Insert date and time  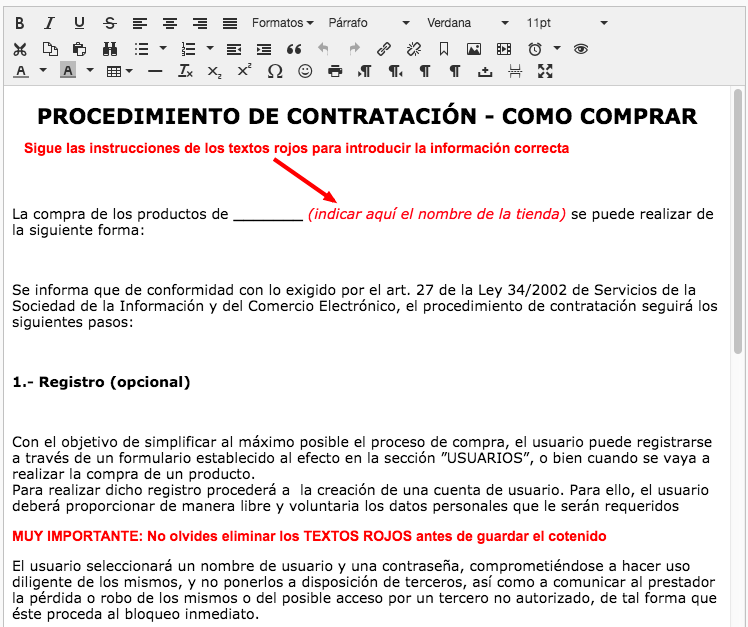click(535, 49)
